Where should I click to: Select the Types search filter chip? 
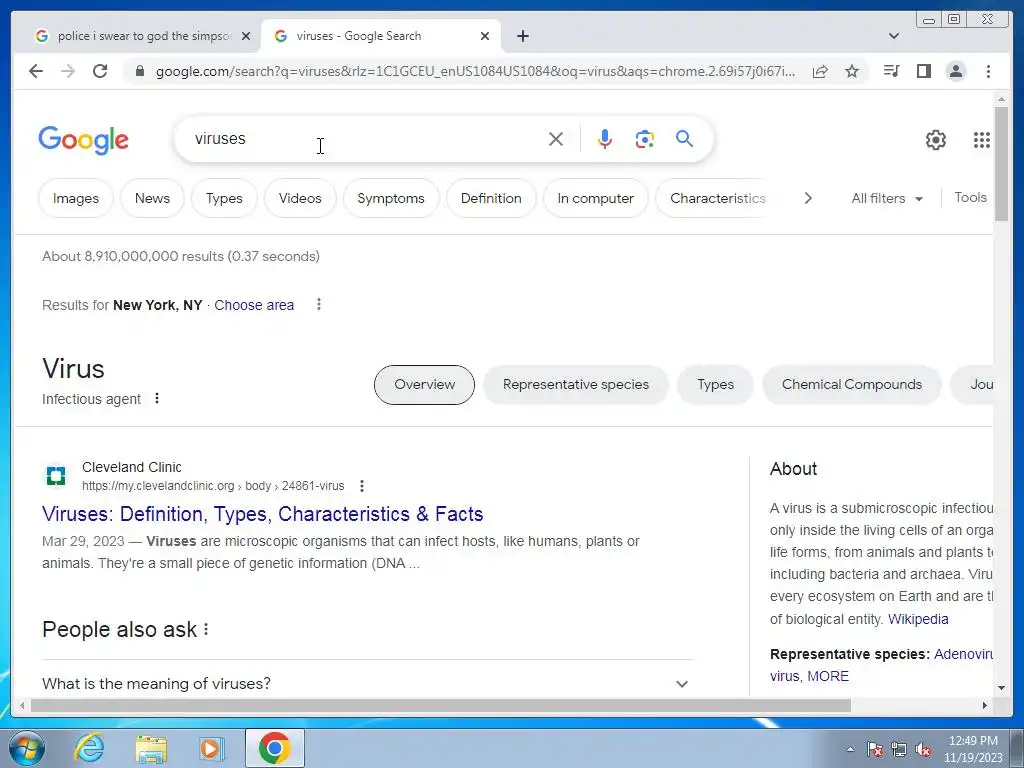(224, 198)
